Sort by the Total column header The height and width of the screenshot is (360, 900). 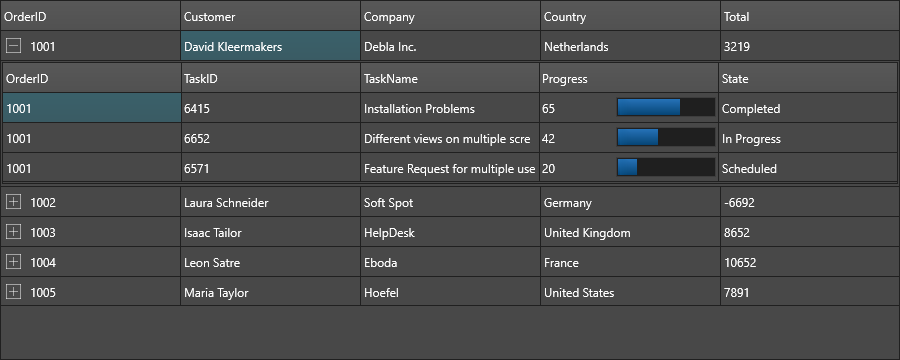810,16
